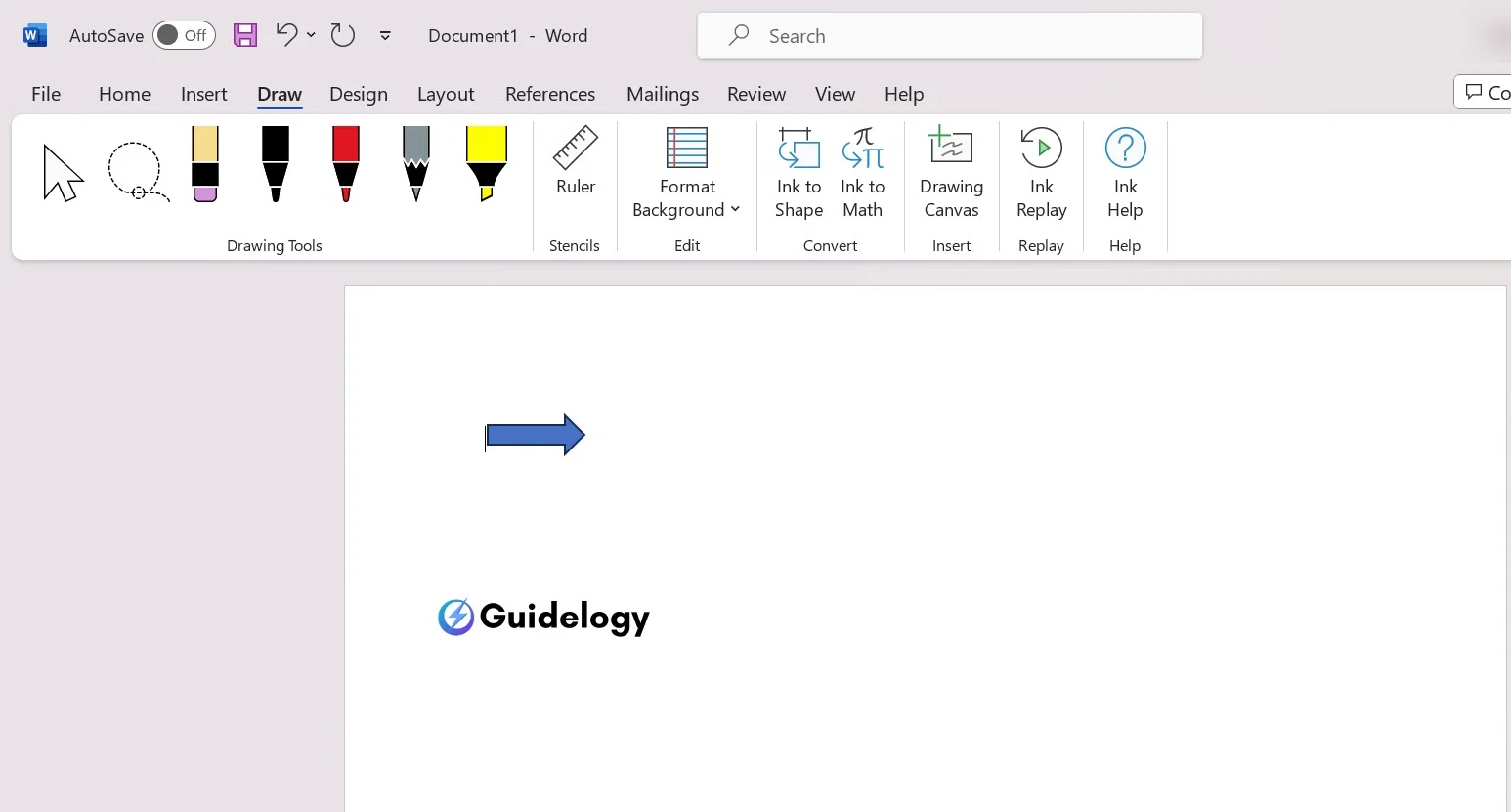Select the yellow highlighter
The width and height of the screenshot is (1511, 812).
pos(486,164)
